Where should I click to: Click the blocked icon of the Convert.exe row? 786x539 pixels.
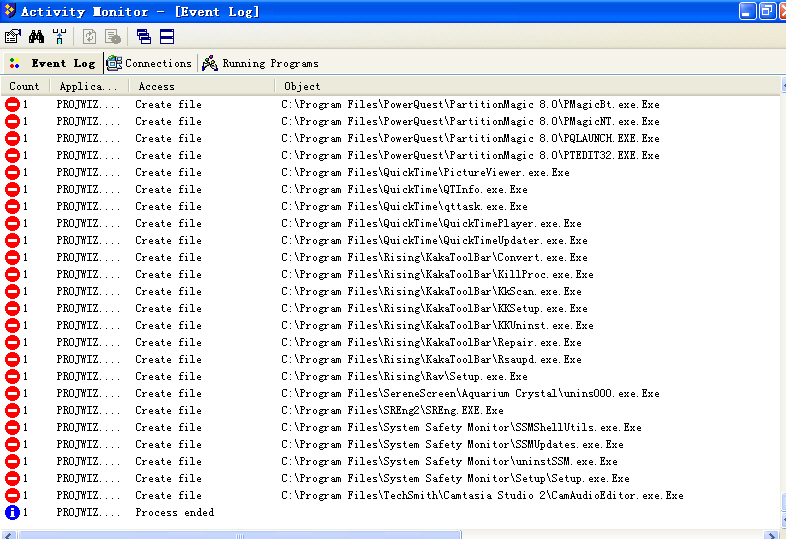(12, 258)
